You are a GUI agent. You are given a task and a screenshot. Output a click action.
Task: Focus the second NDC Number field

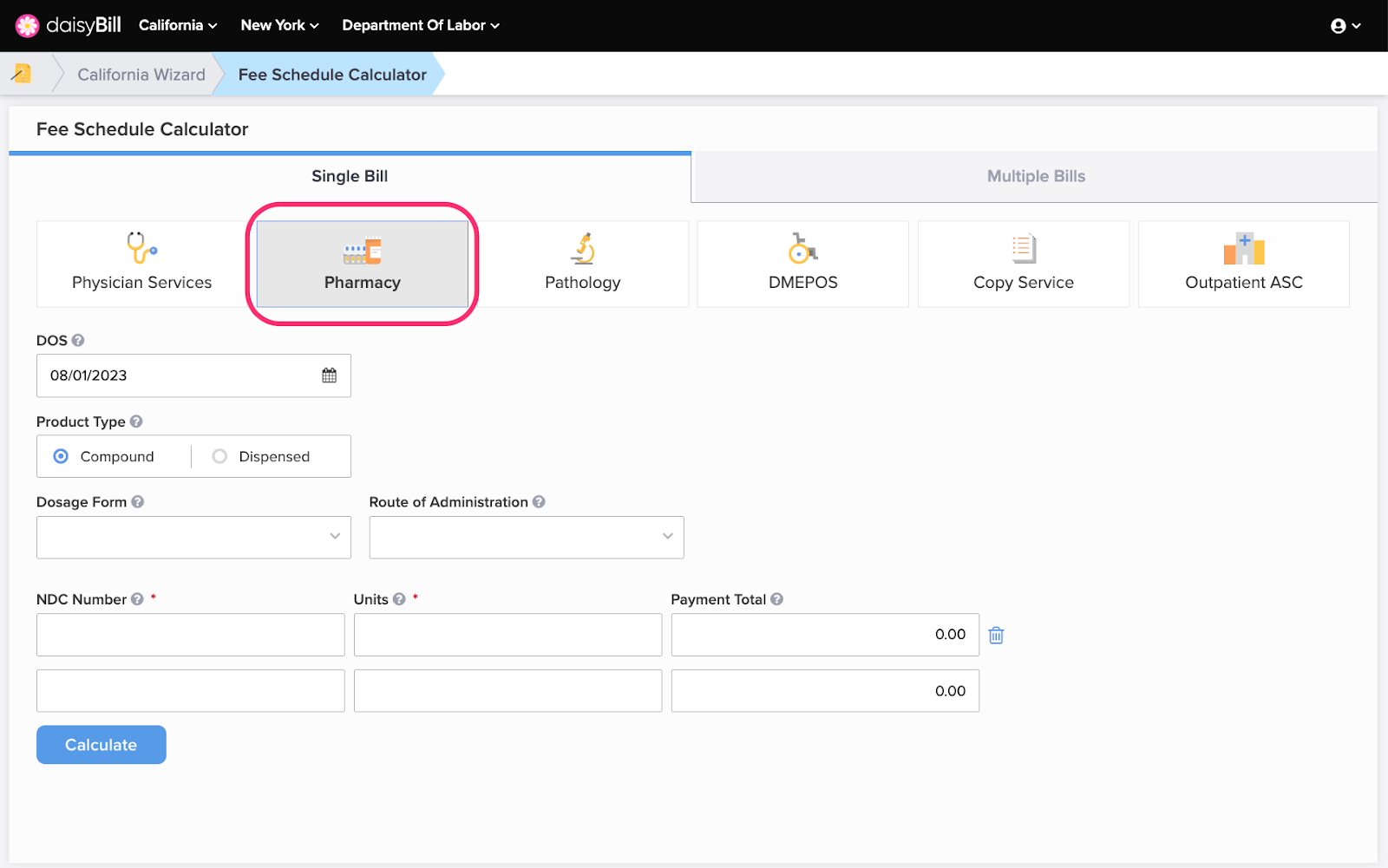tap(191, 691)
